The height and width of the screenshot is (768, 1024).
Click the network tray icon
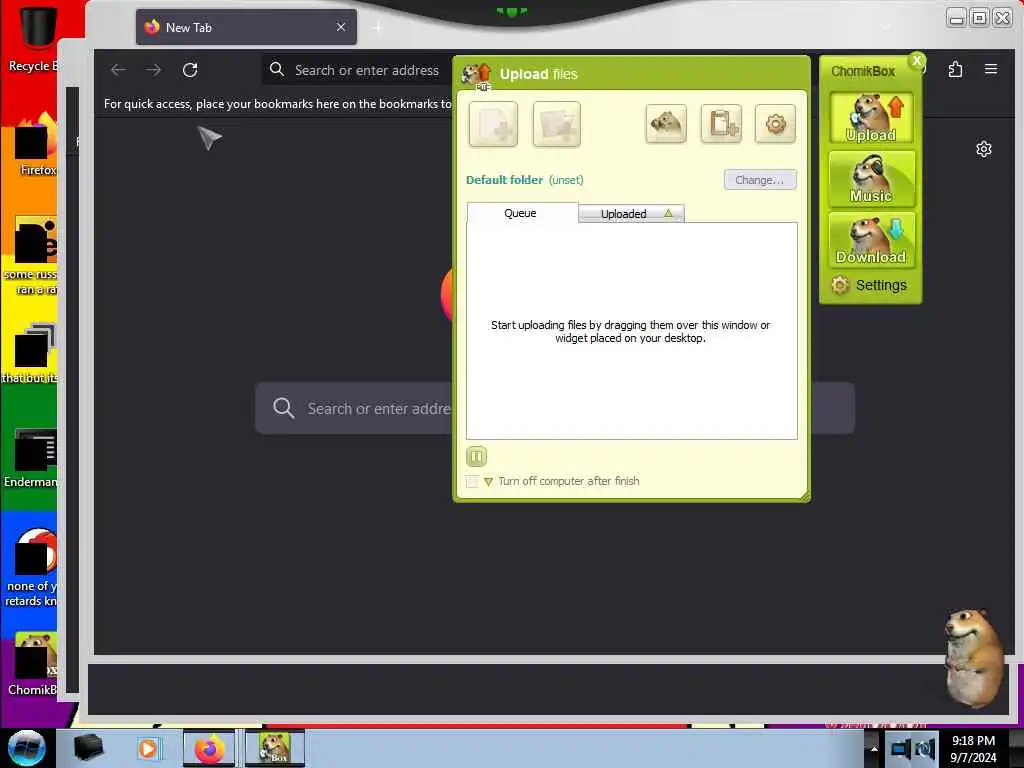pyautogui.click(x=901, y=748)
